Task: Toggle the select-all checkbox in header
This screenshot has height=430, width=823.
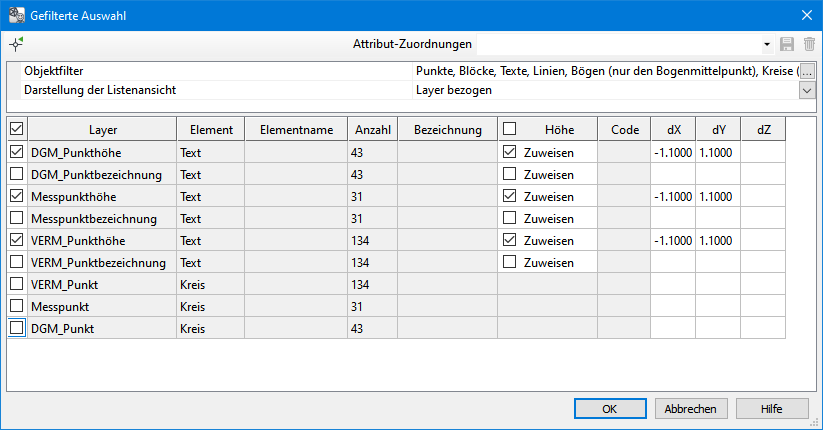Action: pos(16,129)
